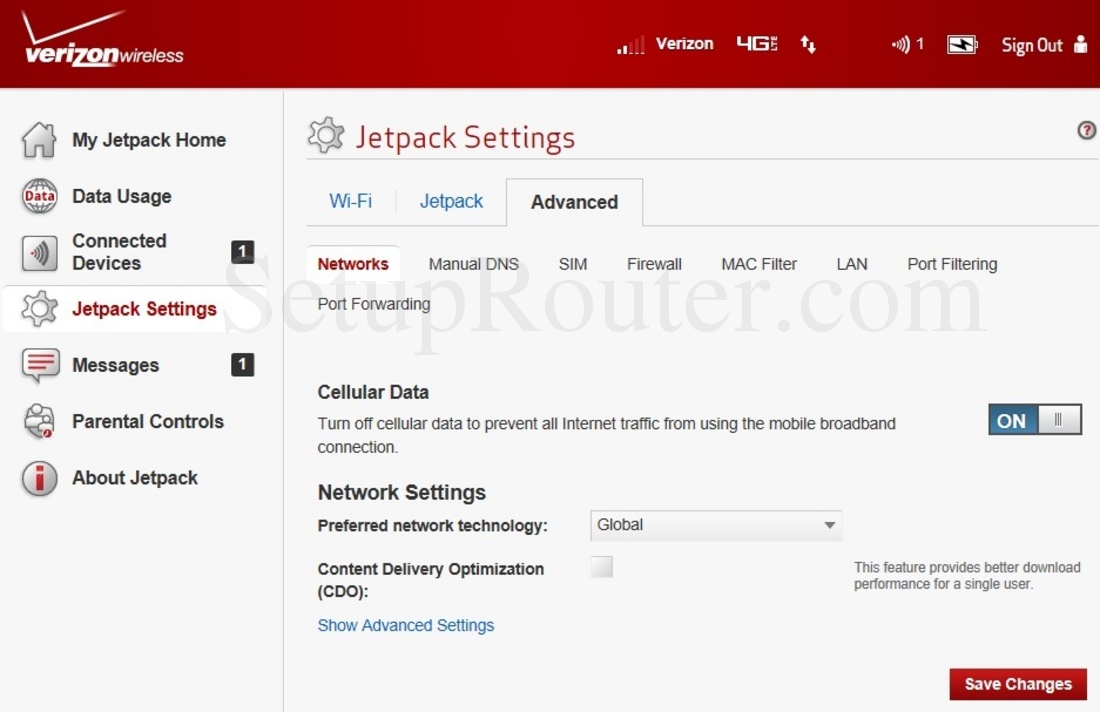Open Parental Controls via face icon
This screenshot has height=712, width=1100.
click(38, 421)
